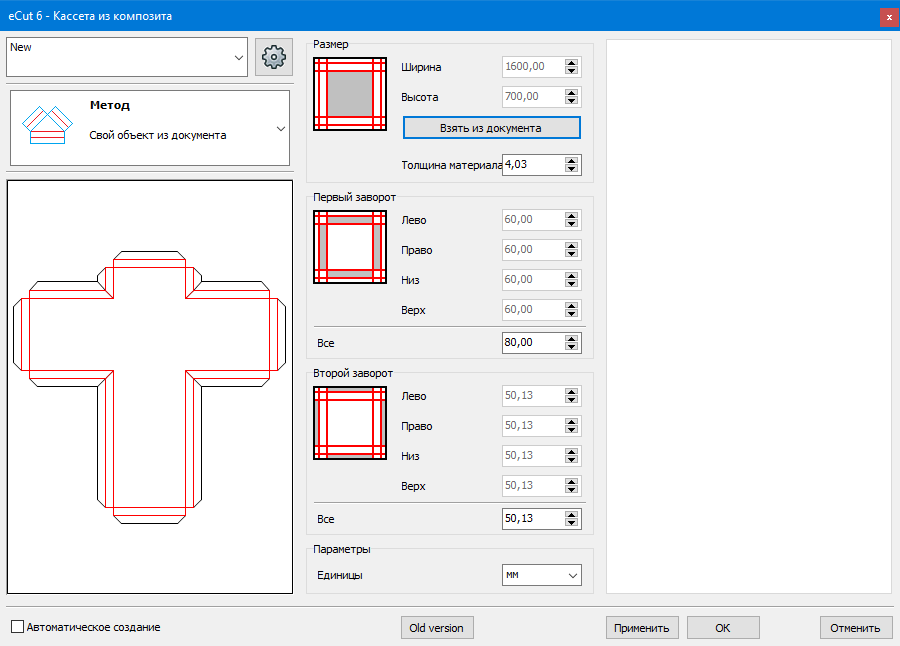
Task: Click the Толщина материала spinner arrows
Action: pyautogui.click(x=572, y=164)
